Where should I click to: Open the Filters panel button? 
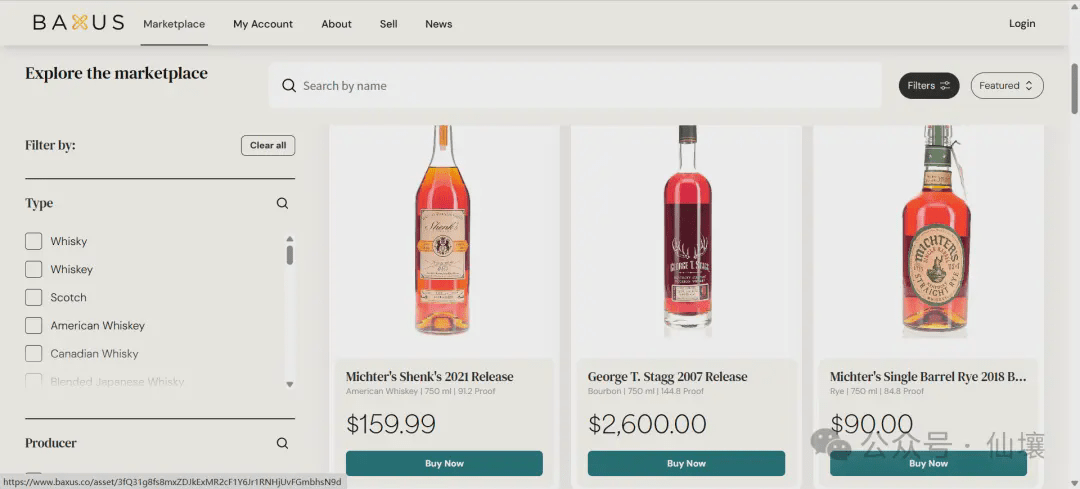pyautogui.click(x=928, y=86)
